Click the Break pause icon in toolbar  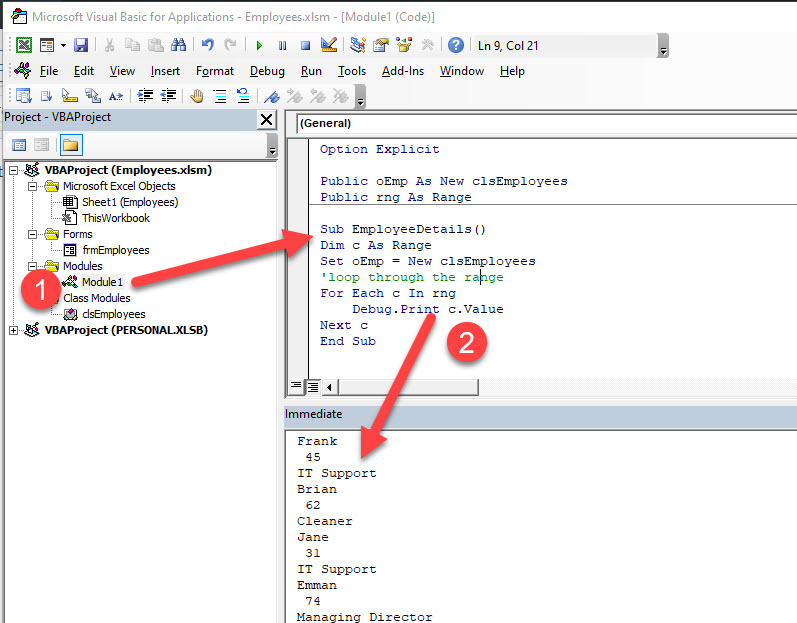[x=282, y=45]
